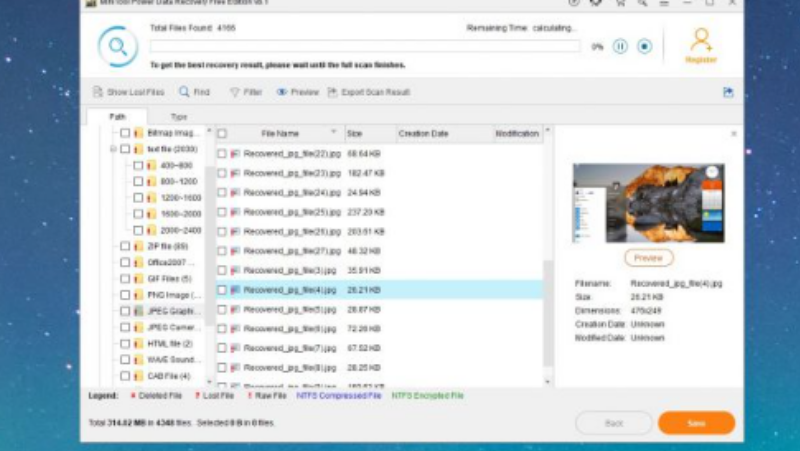The image size is (800, 451).
Task: Switch to the Path tab
Action: 118,117
